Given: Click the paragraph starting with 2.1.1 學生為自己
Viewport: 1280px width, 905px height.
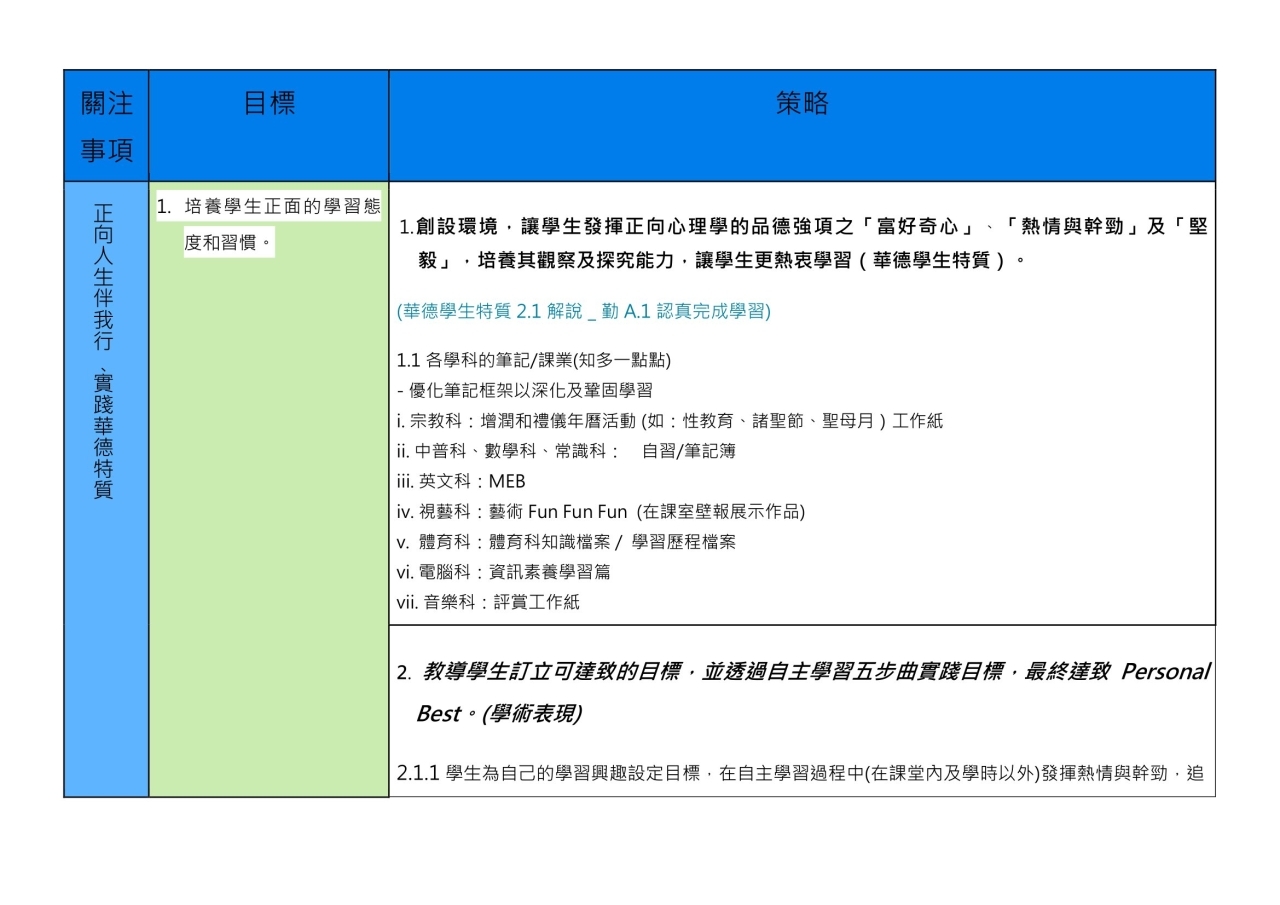Looking at the screenshot, I should pos(800,772).
